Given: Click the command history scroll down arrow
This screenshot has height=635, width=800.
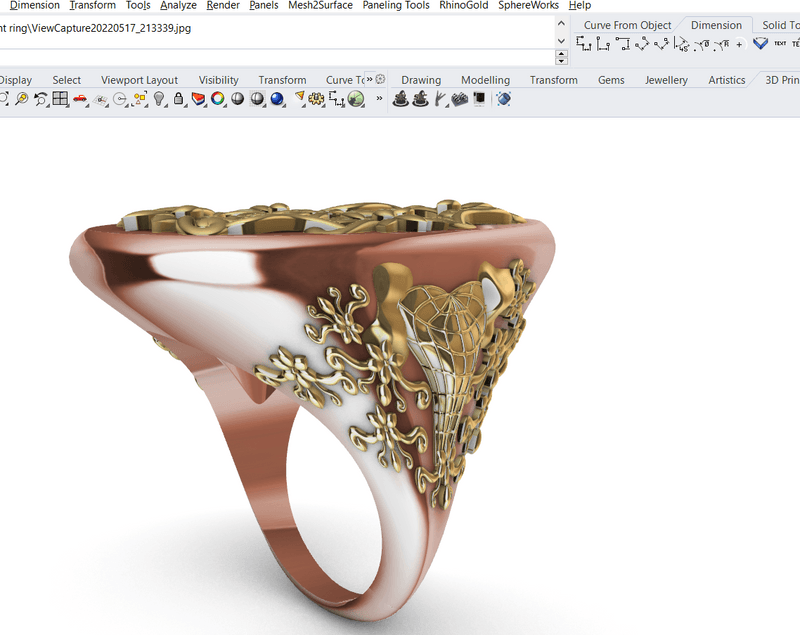Looking at the screenshot, I should click(x=561, y=41).
